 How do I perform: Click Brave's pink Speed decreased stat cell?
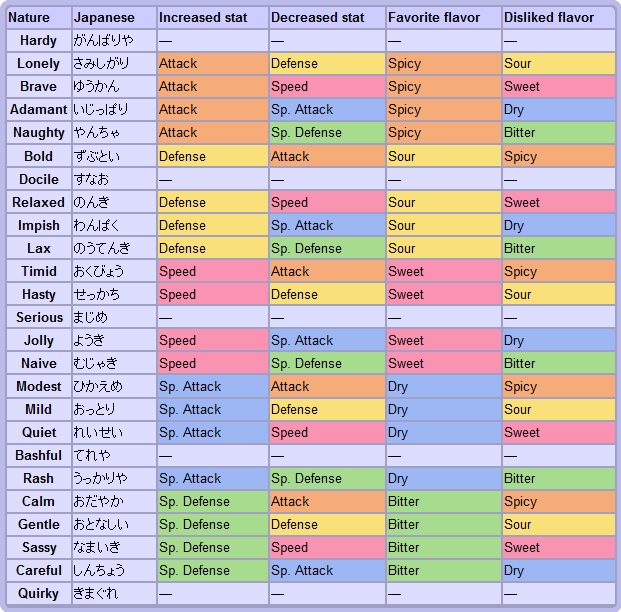point(326,87)
